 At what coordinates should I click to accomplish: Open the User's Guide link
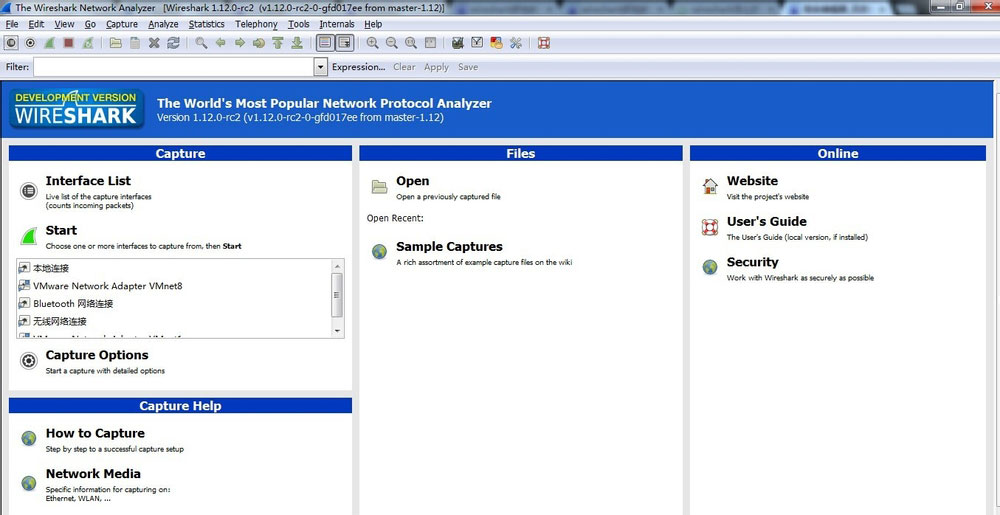(767, 222)
